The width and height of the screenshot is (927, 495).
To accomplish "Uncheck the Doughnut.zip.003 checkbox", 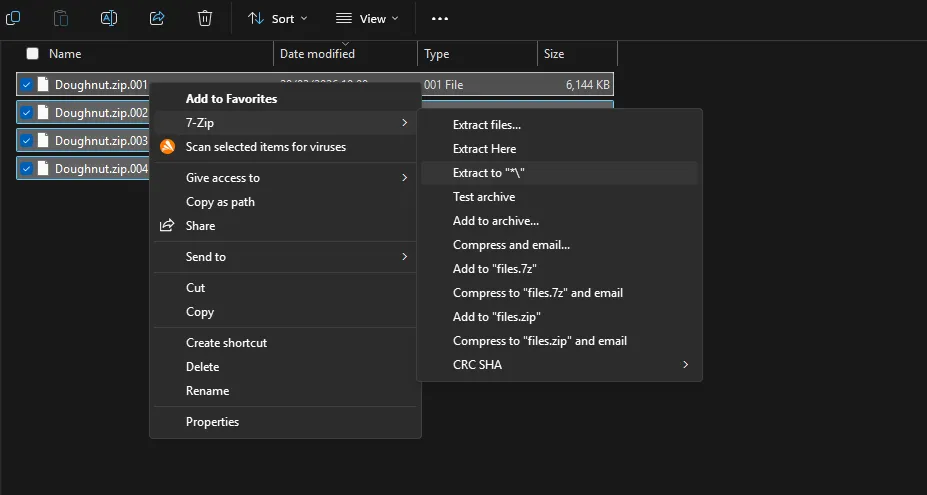I will (26, 141).
